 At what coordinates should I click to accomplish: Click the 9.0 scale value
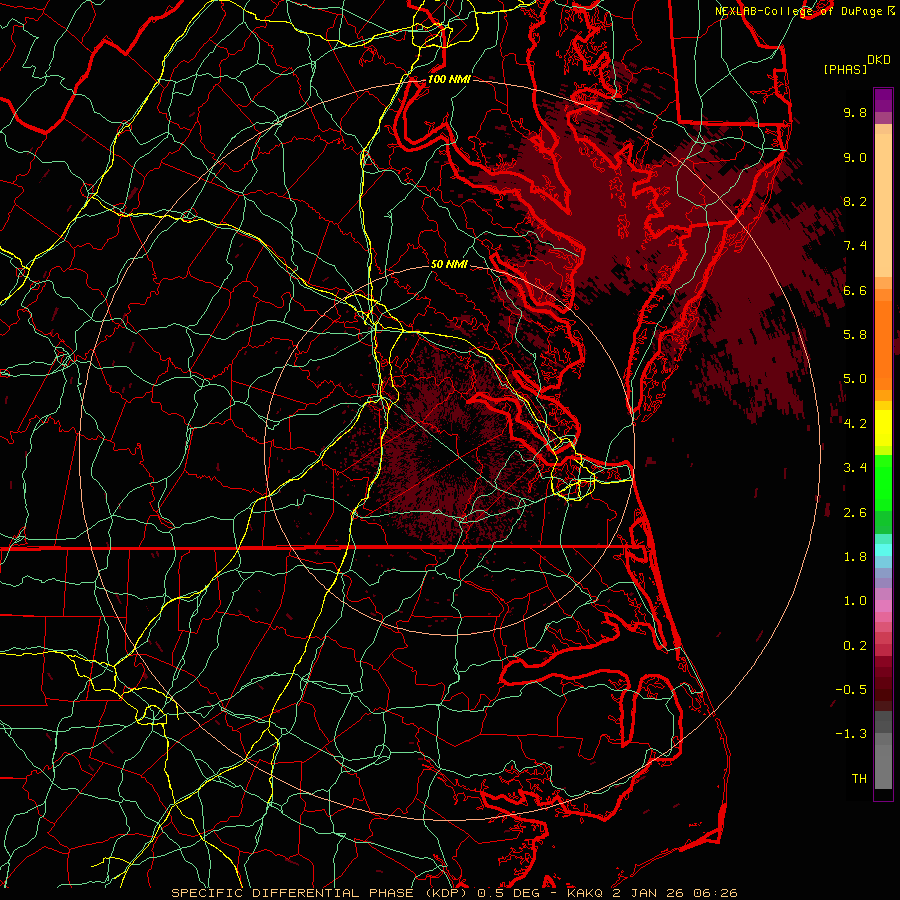[855, 157]
